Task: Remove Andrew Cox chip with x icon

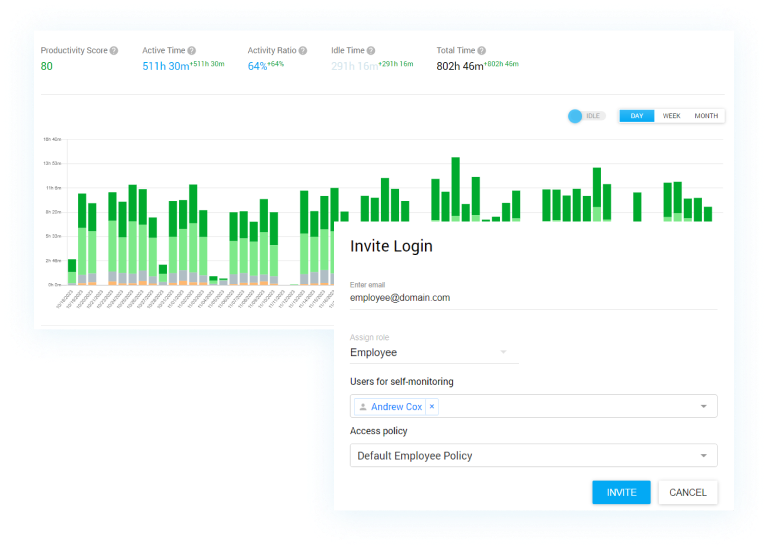Action: click(431, 407)
